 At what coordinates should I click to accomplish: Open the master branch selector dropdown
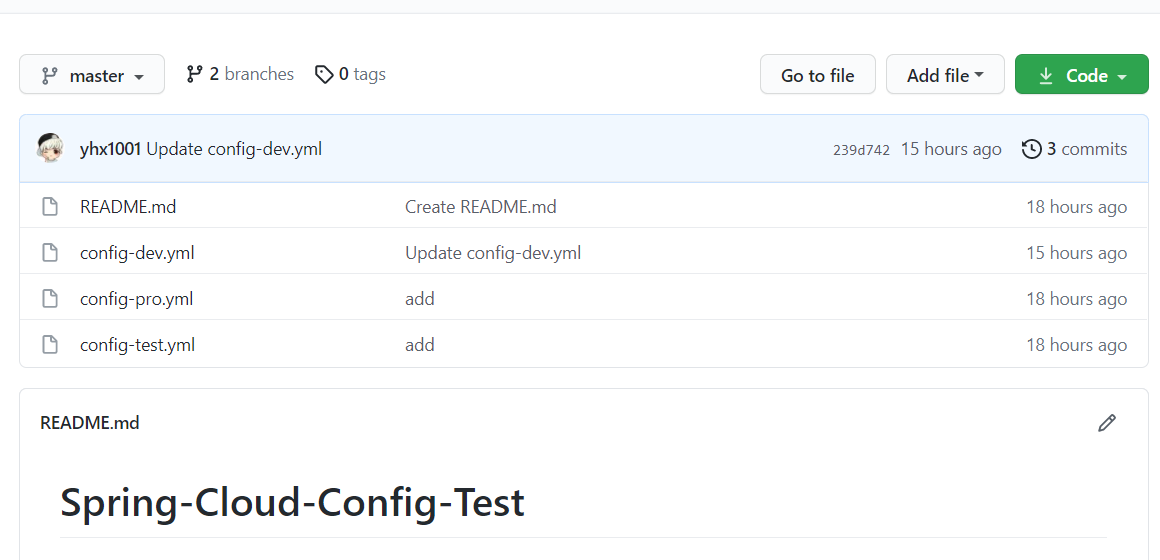tap(92, 75)
